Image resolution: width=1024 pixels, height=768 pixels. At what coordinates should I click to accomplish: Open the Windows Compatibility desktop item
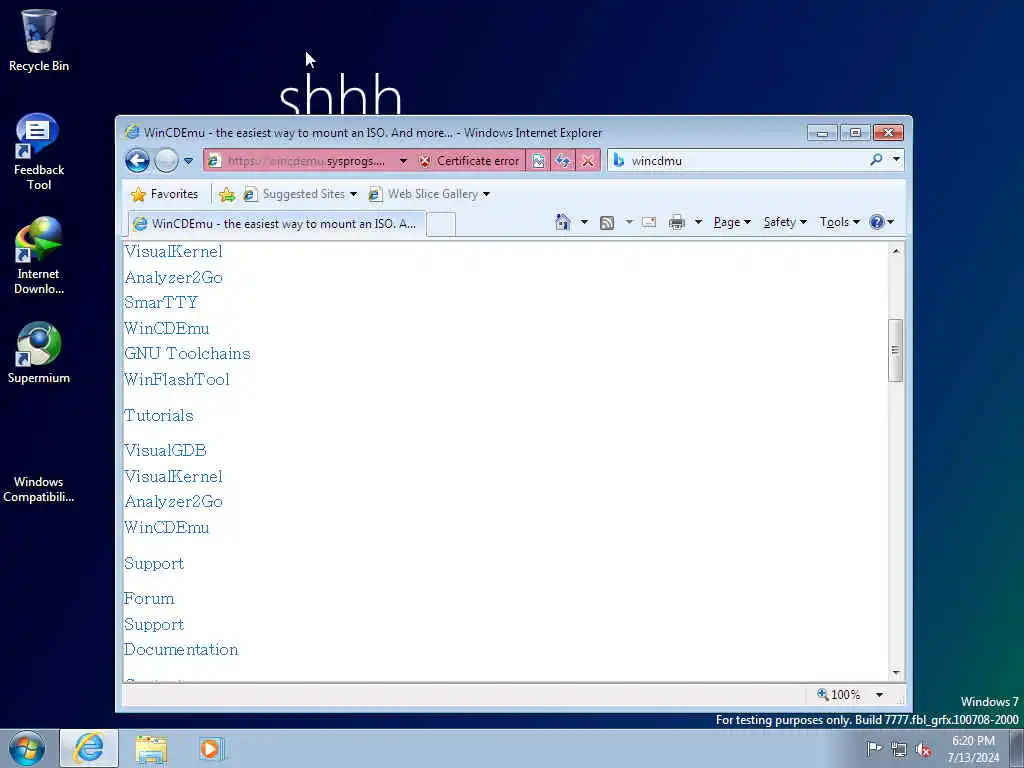tap(39, 490)
